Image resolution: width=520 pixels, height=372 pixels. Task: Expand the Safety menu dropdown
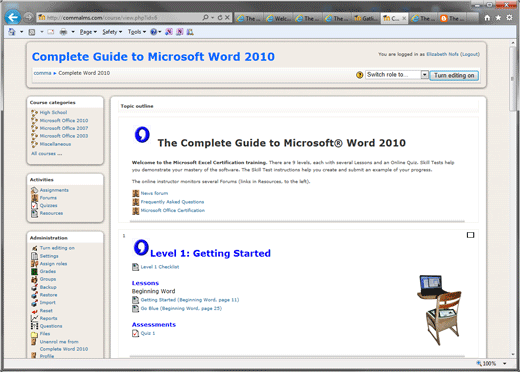coord(112,32)
